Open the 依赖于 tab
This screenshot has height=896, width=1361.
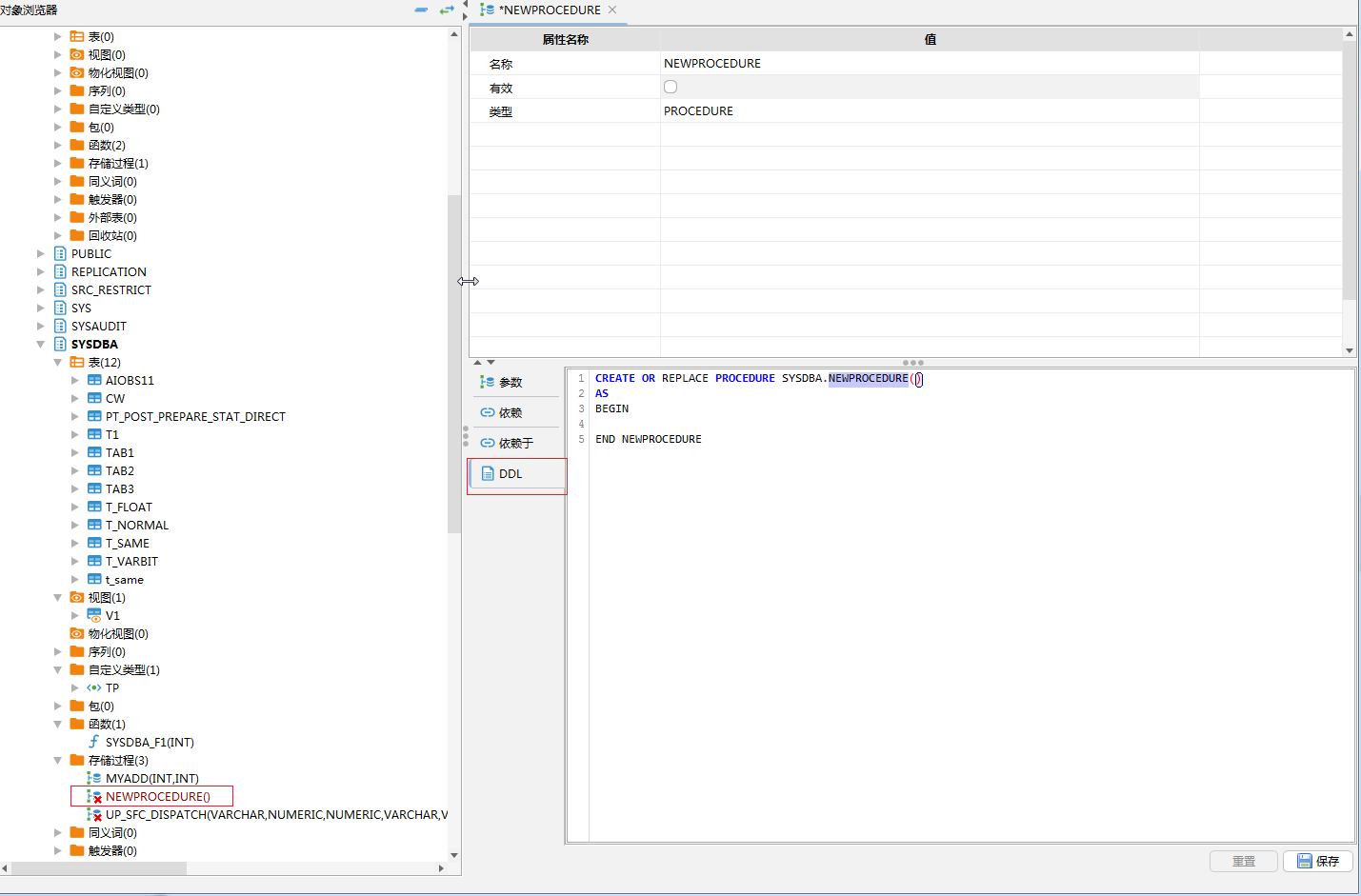[515, 443]
